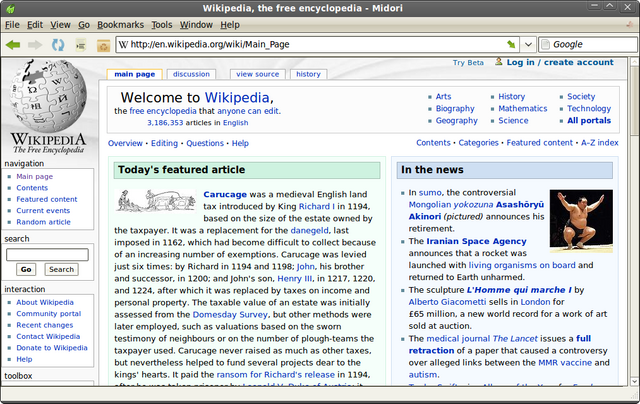
Task: Click the search engine icon beside Google
Action: pyautogui.click(x=545, y=44)
